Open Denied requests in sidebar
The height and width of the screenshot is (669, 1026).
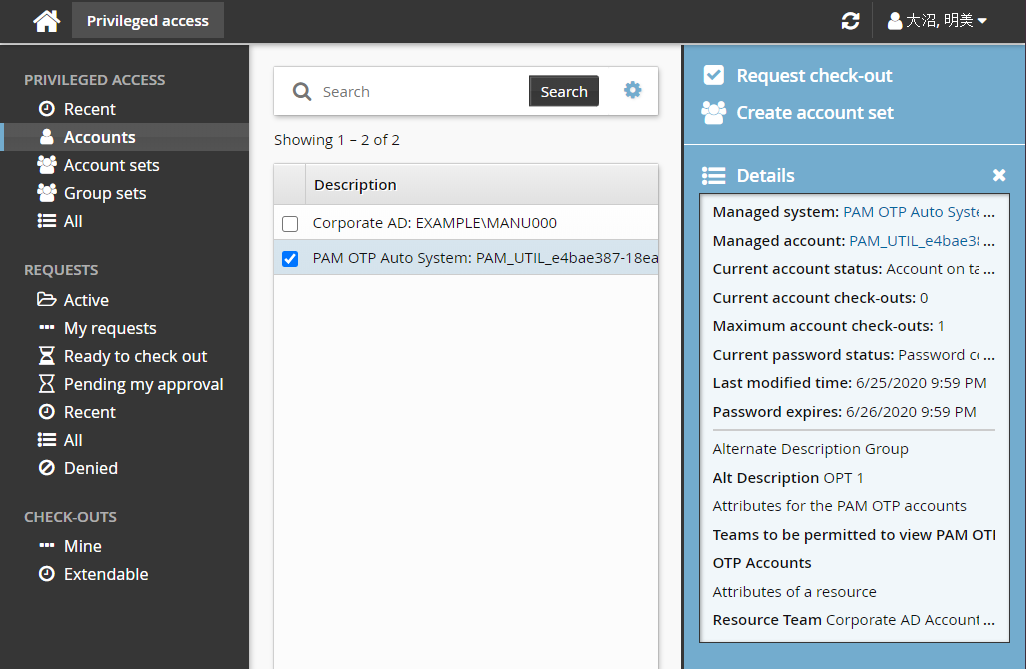pos(90,468)
